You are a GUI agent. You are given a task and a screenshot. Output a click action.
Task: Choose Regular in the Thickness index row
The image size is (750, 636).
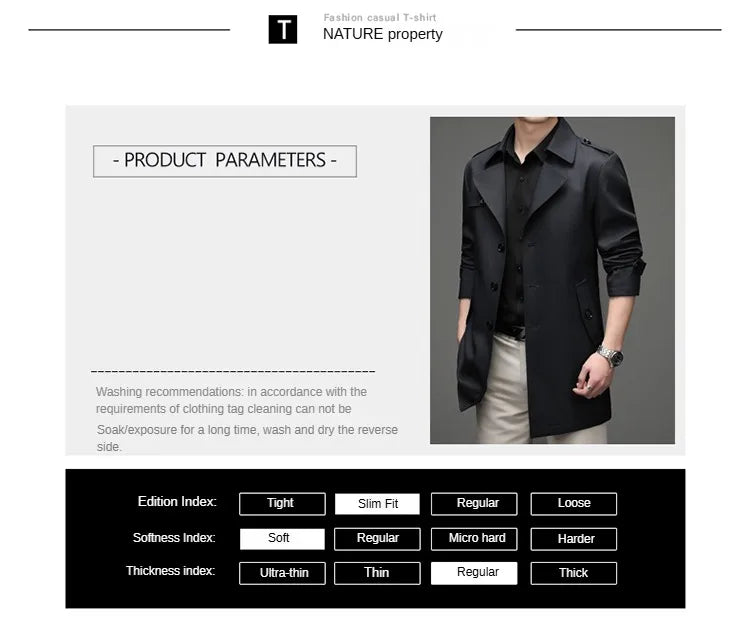click(x=477, y=572)
